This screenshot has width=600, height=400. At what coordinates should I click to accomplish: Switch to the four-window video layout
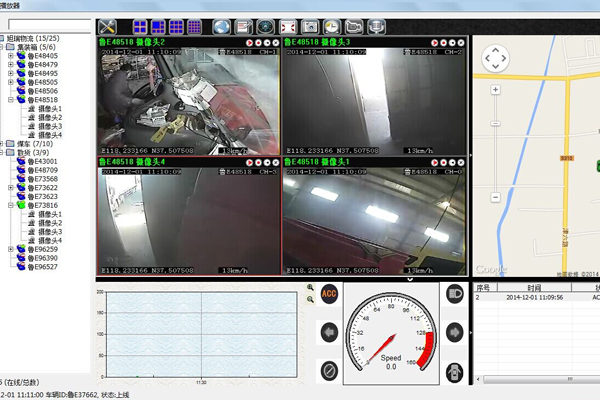point(140,26)
